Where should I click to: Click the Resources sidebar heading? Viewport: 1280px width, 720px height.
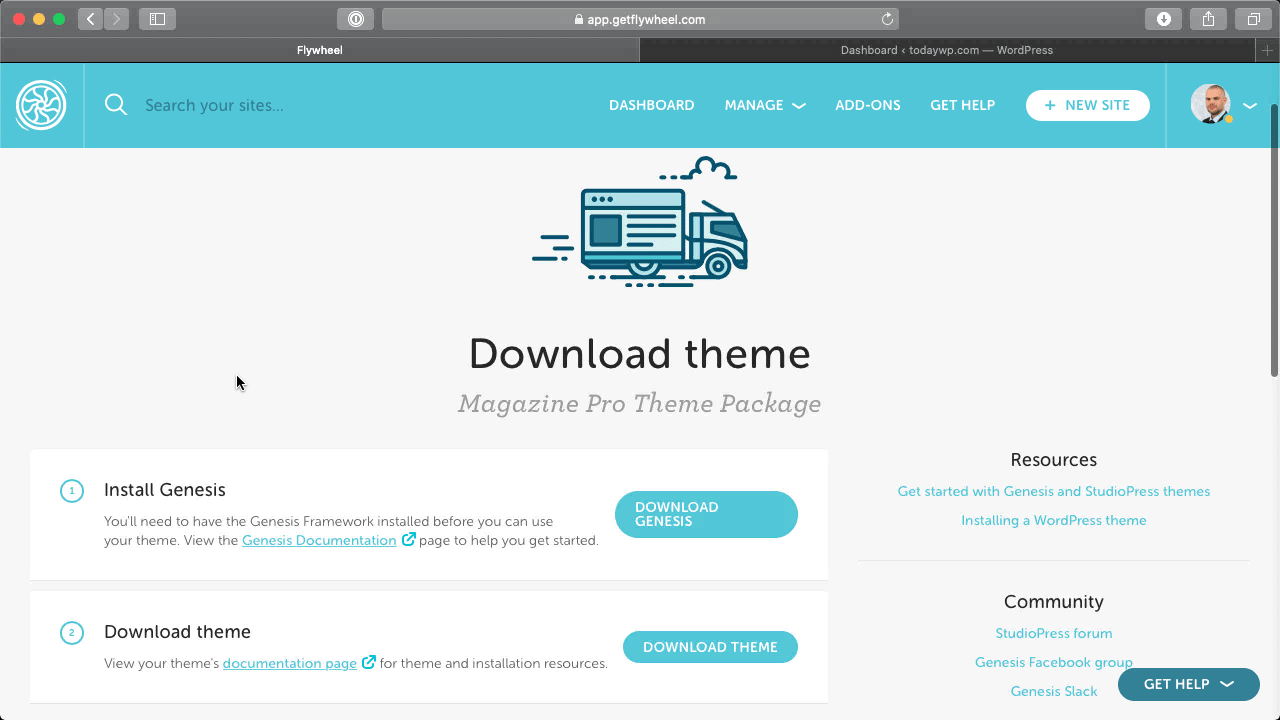click(x=1054, y=460)
